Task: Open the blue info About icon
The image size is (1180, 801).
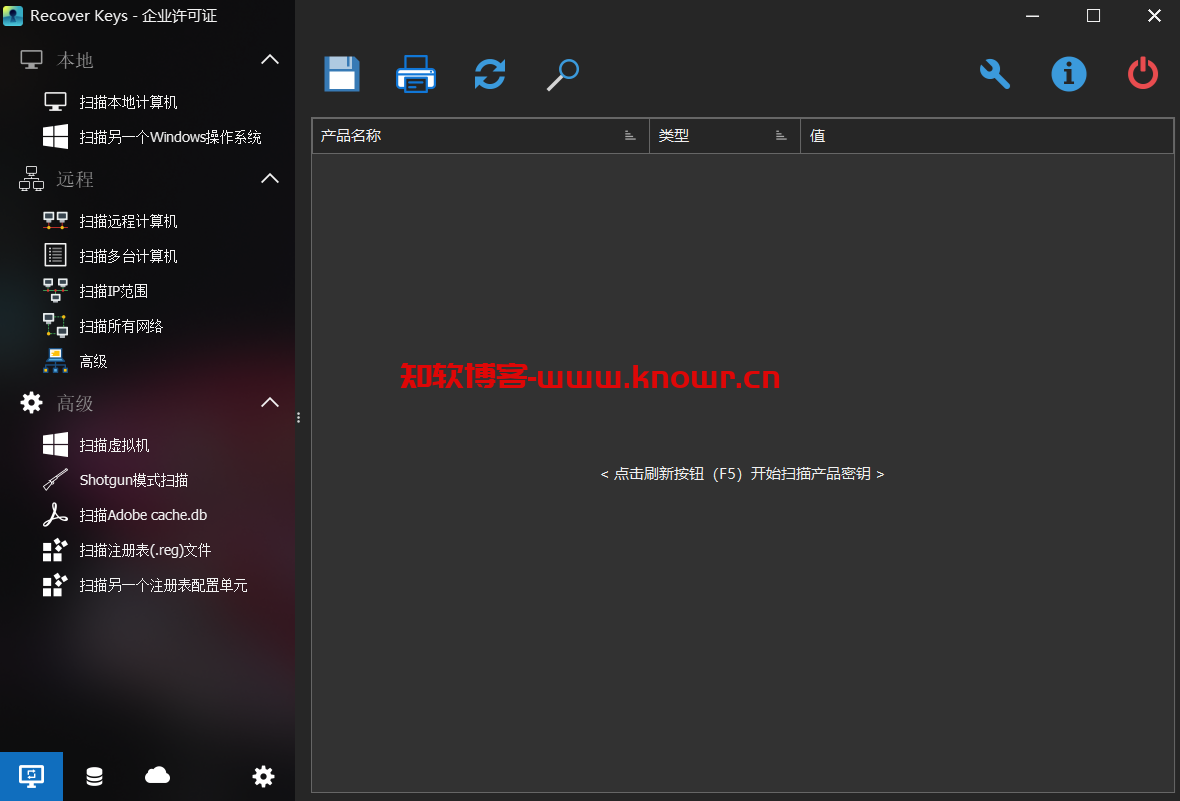Action: (1069, 74)
